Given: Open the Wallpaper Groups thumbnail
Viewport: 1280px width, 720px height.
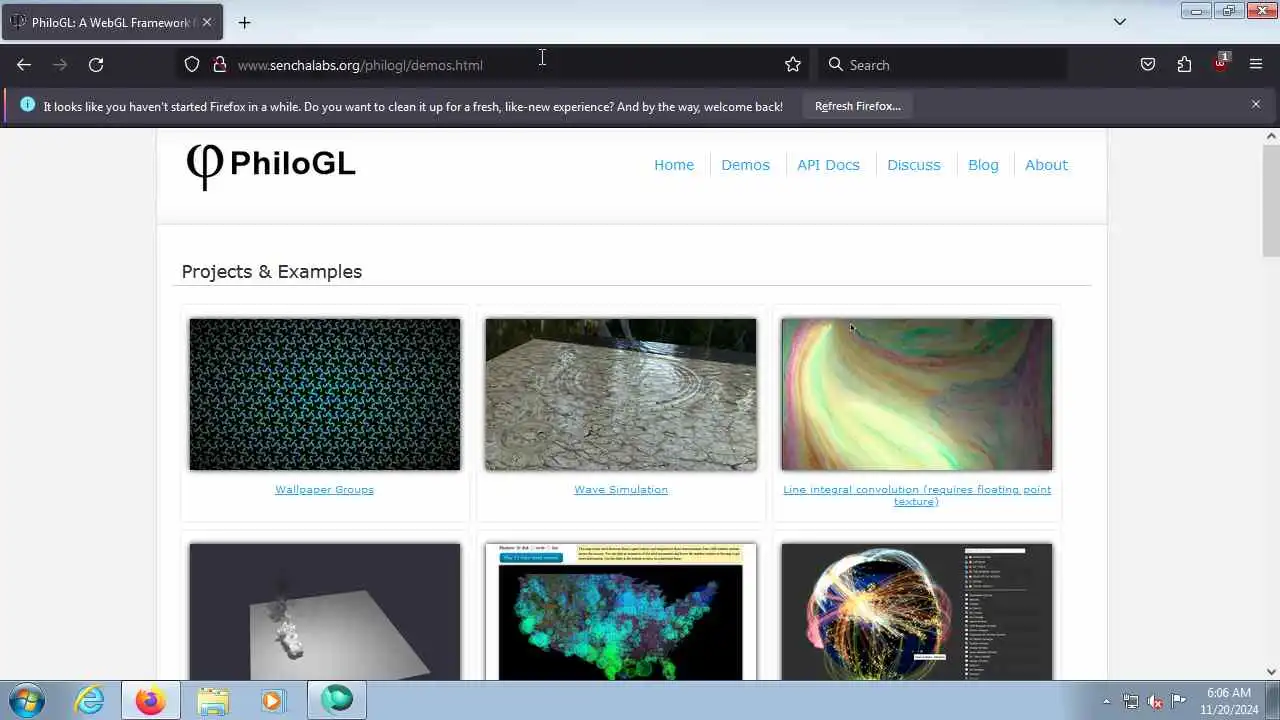Looking at the screenshot, I should 325,394.
